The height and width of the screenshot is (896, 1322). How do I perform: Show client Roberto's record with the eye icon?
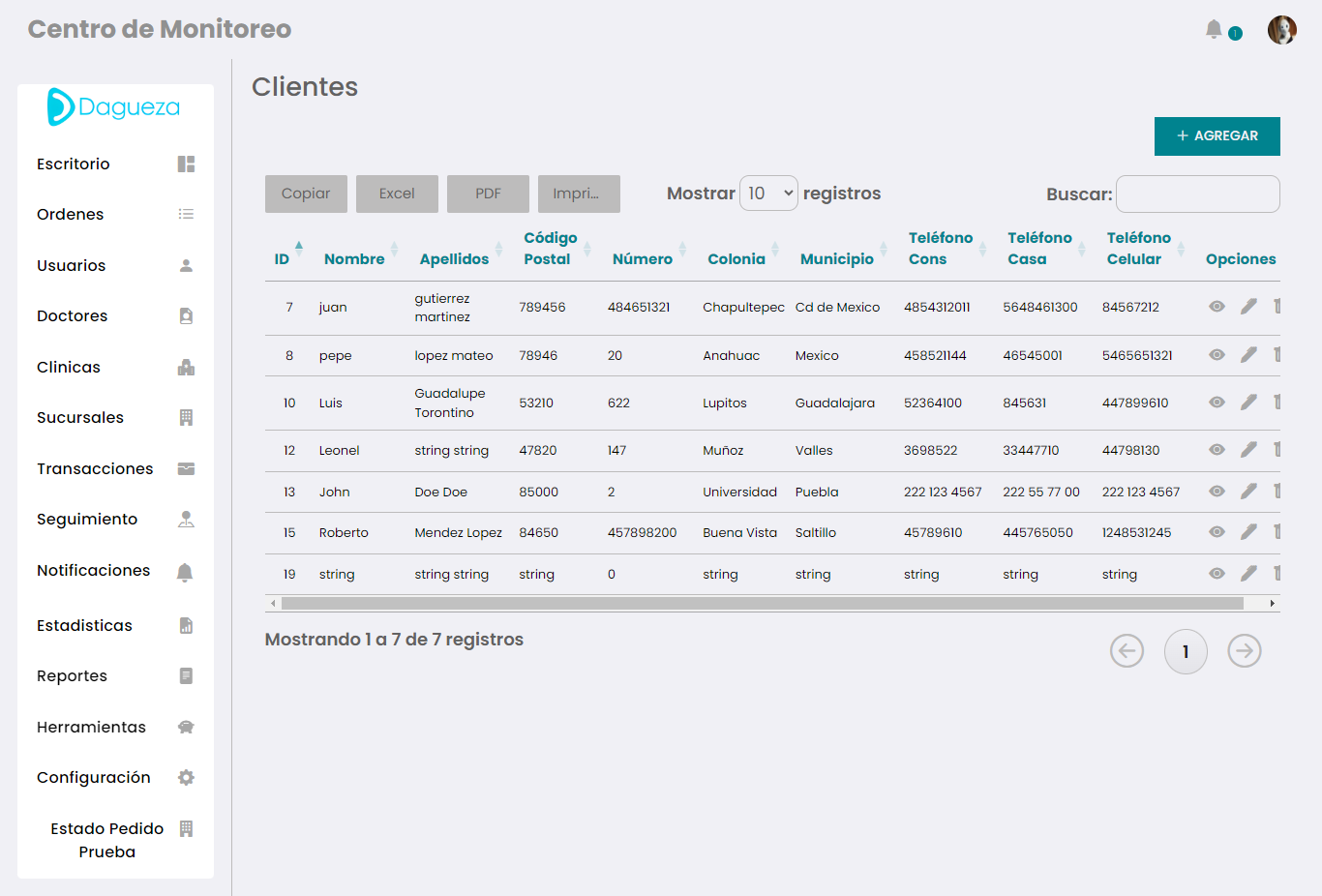pyautogui.click(x=1217, y=531)
